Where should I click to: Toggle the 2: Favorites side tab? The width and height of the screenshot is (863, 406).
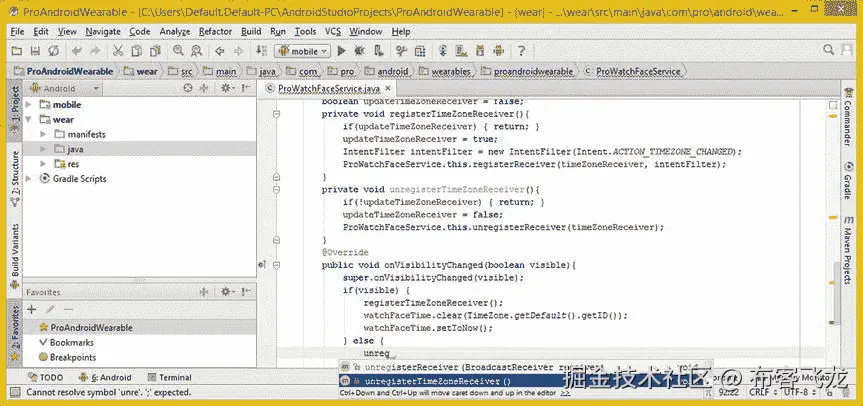[x=15, y=333]
